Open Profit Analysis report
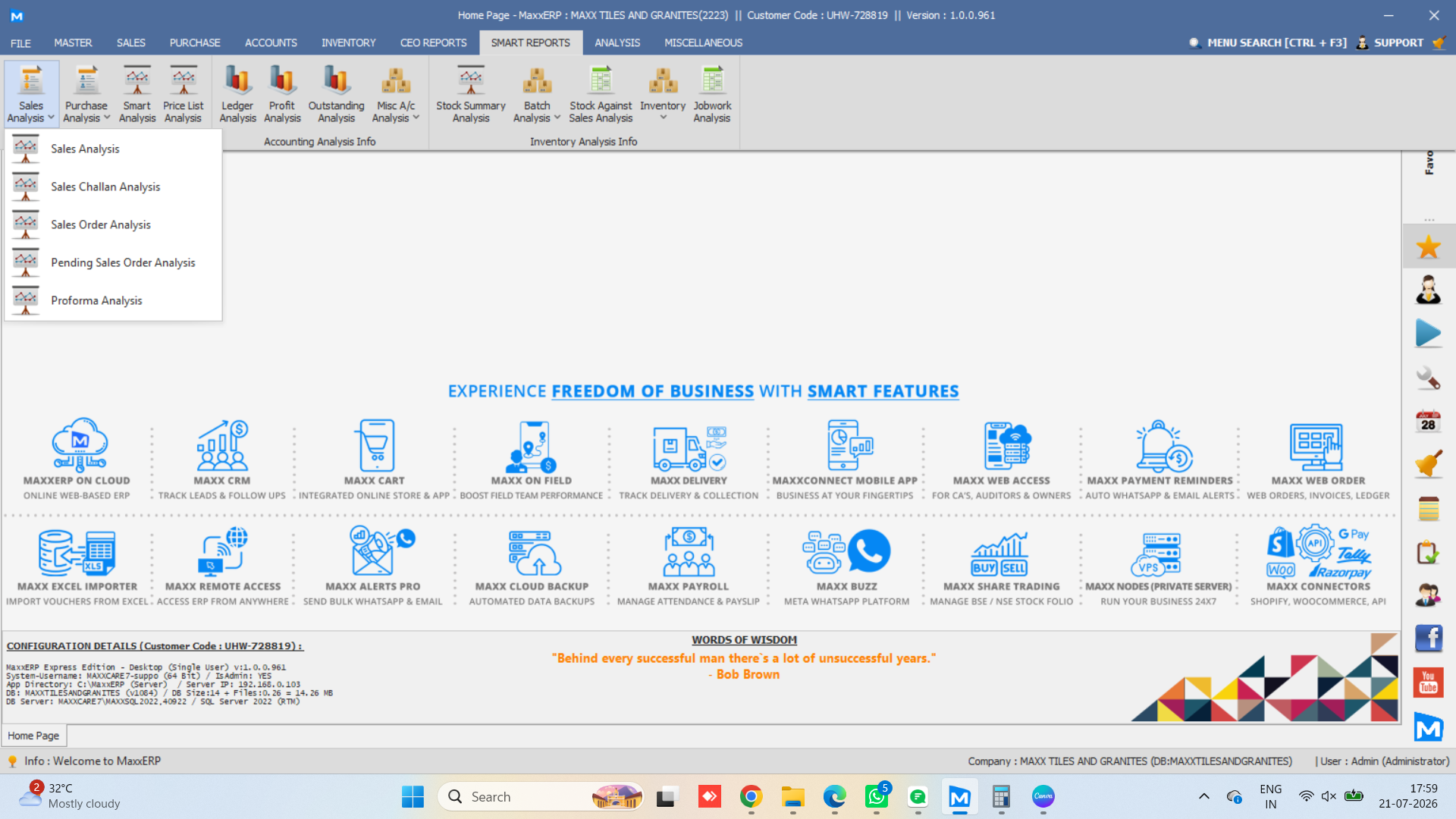Image resolution: width=1456 pixels, height=819 pixels. coord(282,94)
